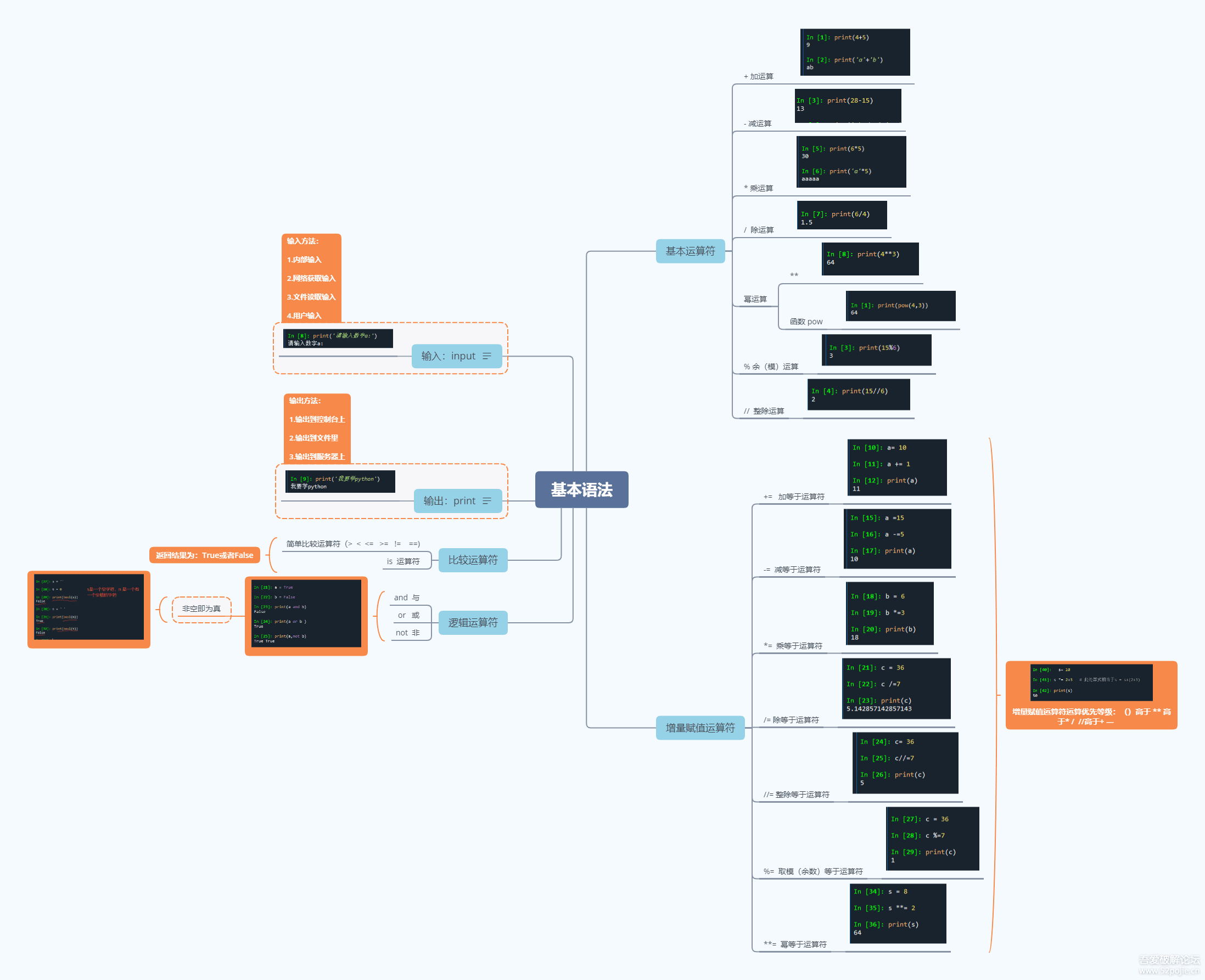Select the 基本运算符 topic node
Image resolution: width=1205 pixels, height=980 pixels.
tap(690, 251)
